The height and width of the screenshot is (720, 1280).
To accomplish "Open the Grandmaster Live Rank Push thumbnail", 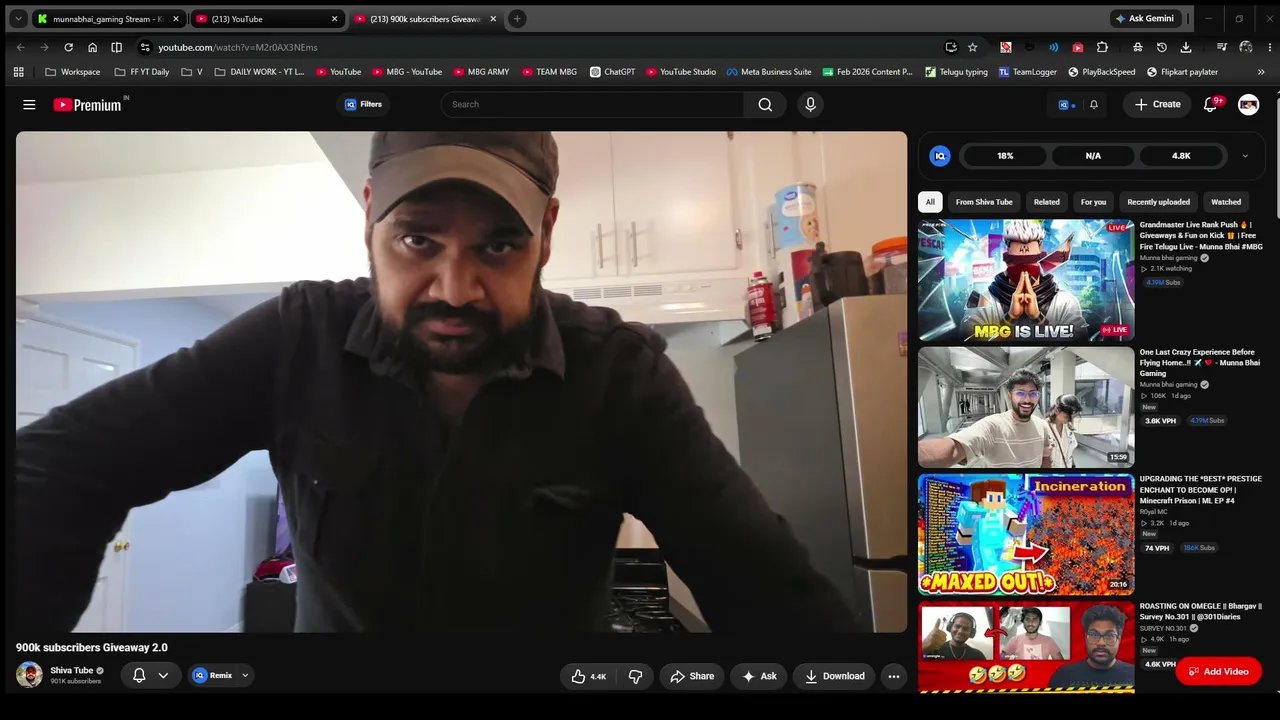I will (x=1026, y=280).
